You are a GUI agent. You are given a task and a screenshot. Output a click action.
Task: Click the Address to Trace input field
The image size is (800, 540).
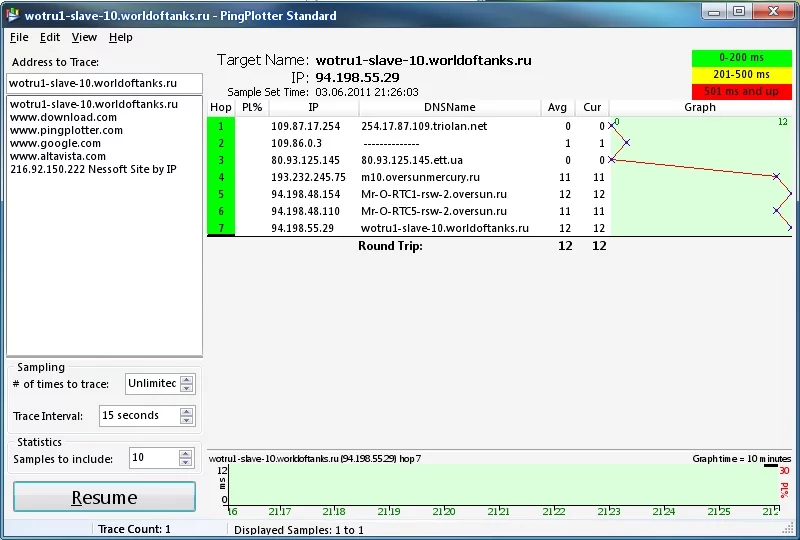(104, 83)
